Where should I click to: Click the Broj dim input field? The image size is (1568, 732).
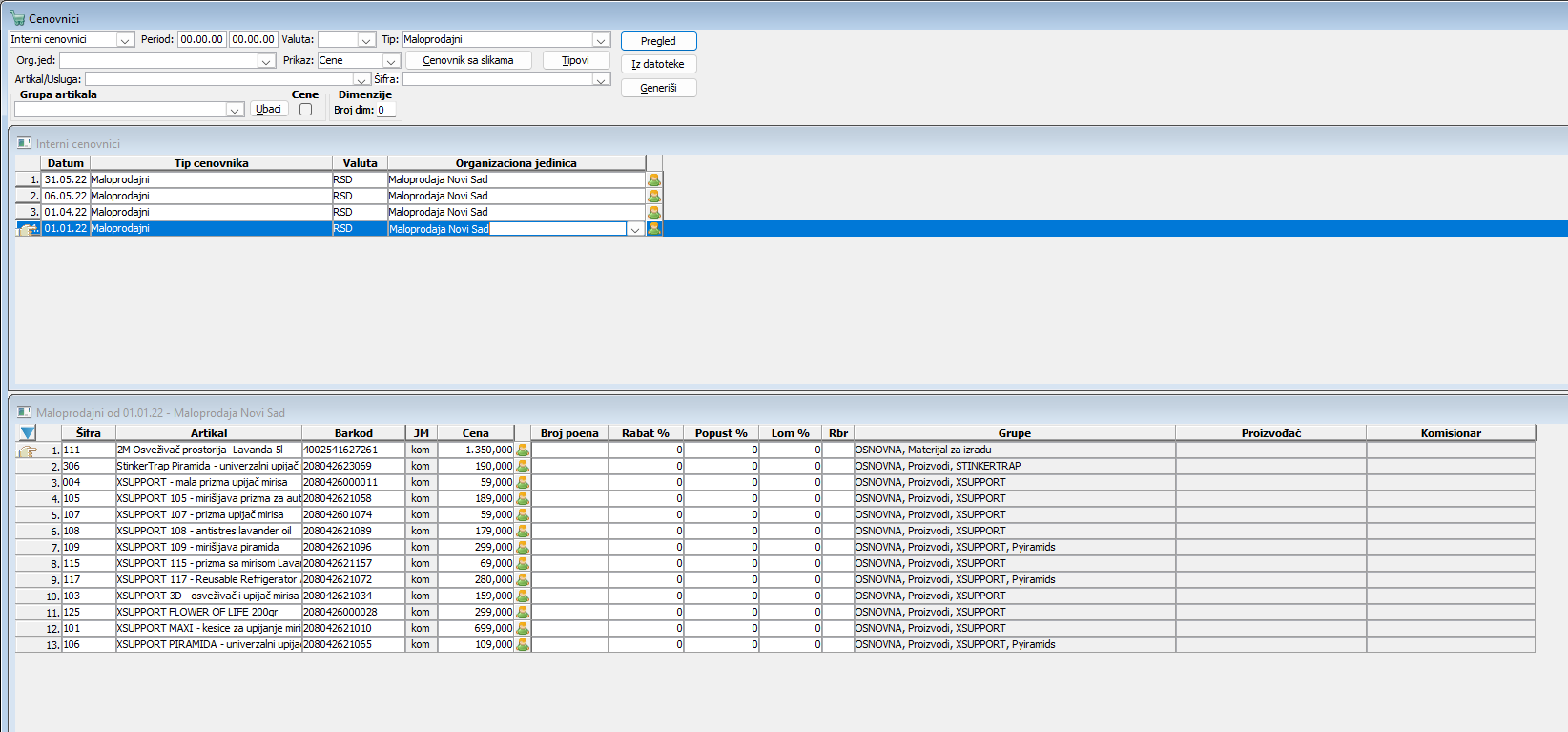385,110
